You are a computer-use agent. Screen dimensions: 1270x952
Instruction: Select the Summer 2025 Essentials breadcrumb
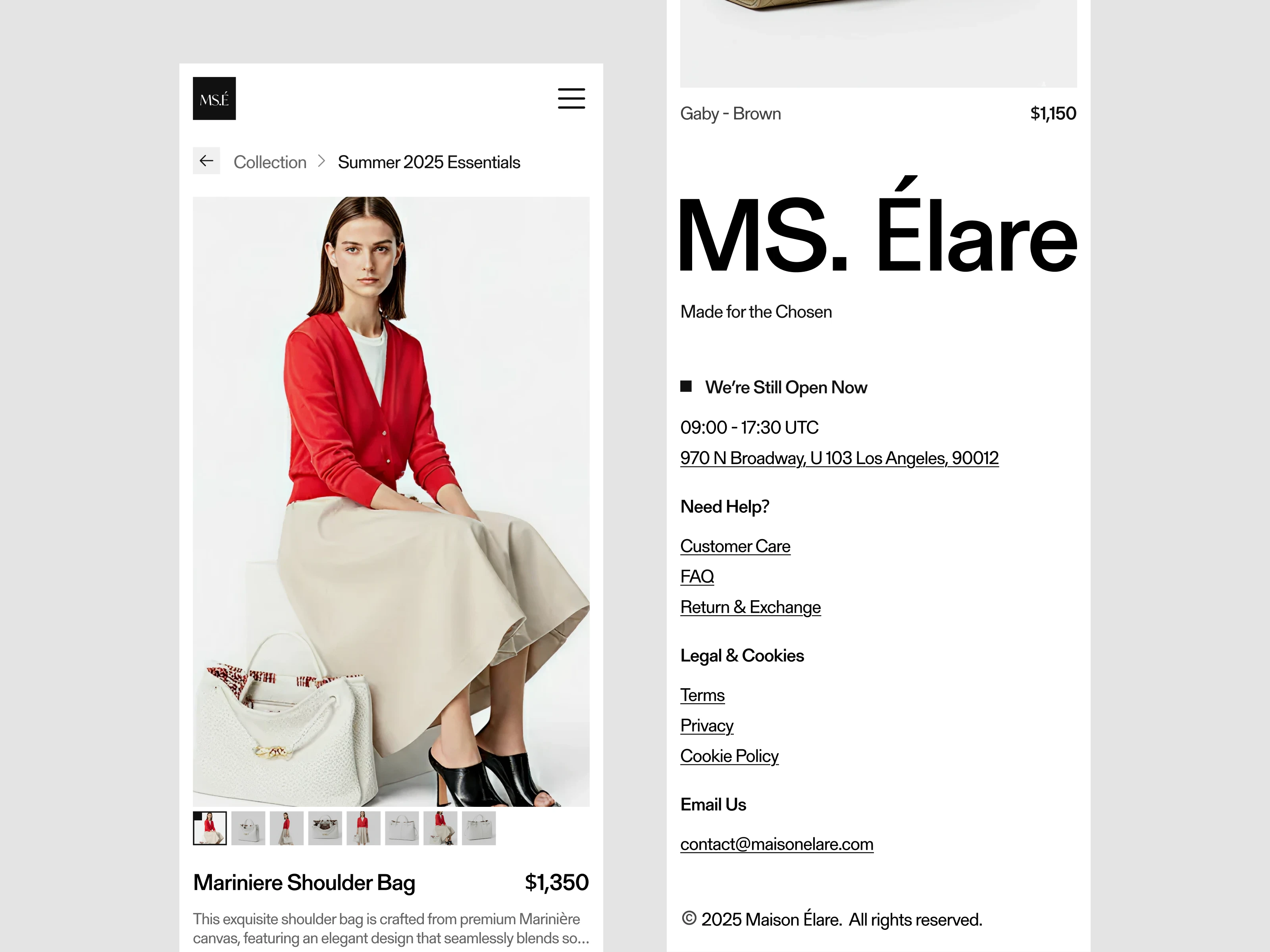coord(429,162)
